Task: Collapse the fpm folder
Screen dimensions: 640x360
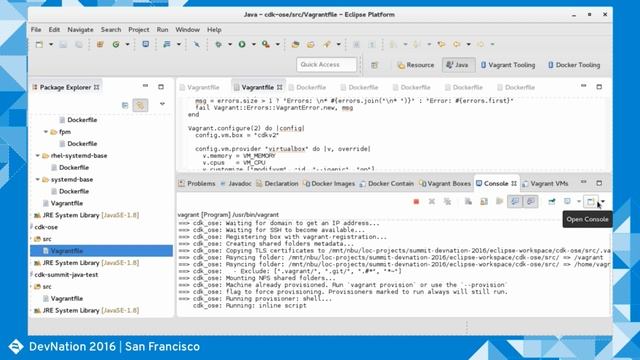Action: [46, 132]
